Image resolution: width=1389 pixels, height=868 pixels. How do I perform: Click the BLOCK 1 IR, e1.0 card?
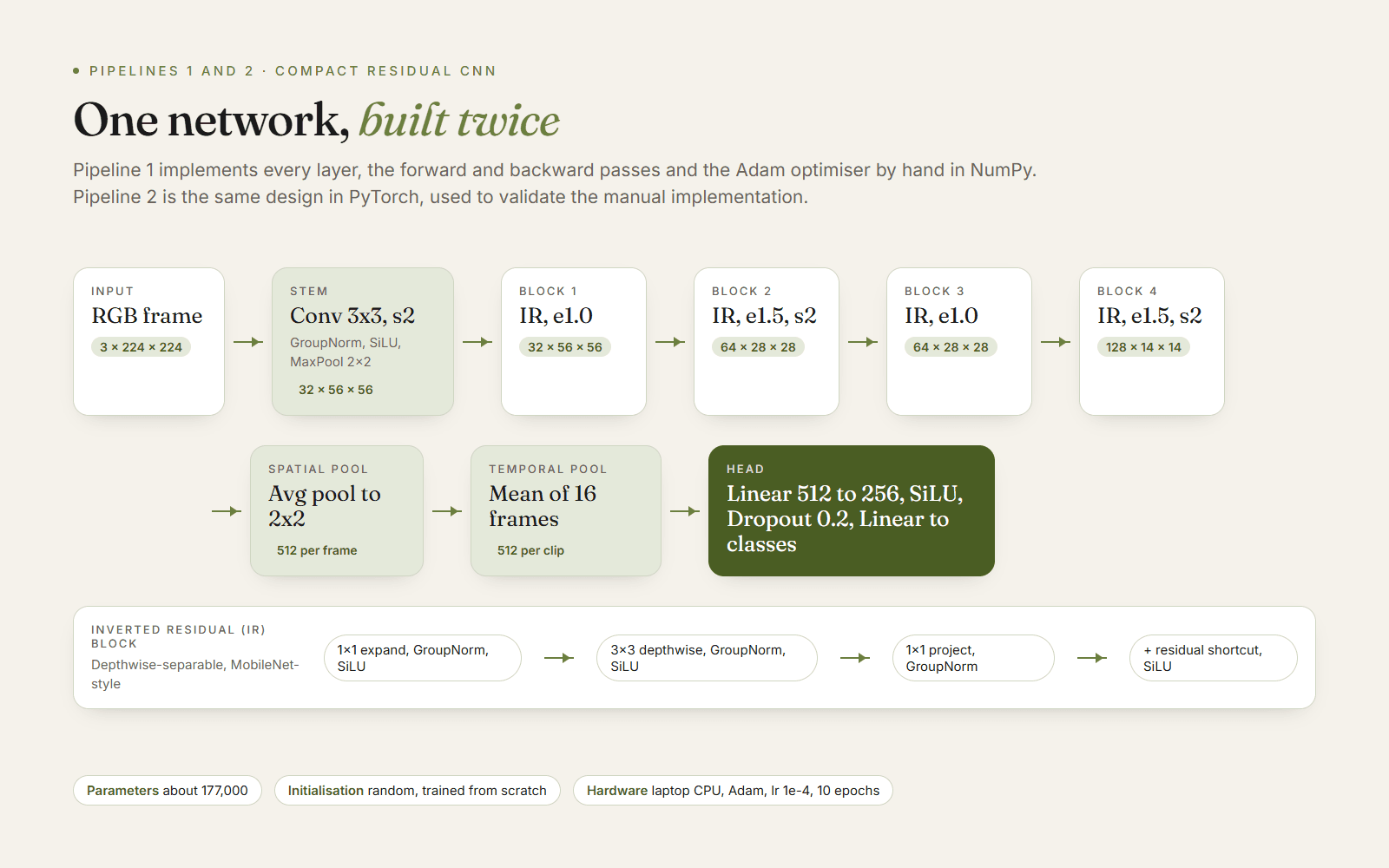click(574, 341)
